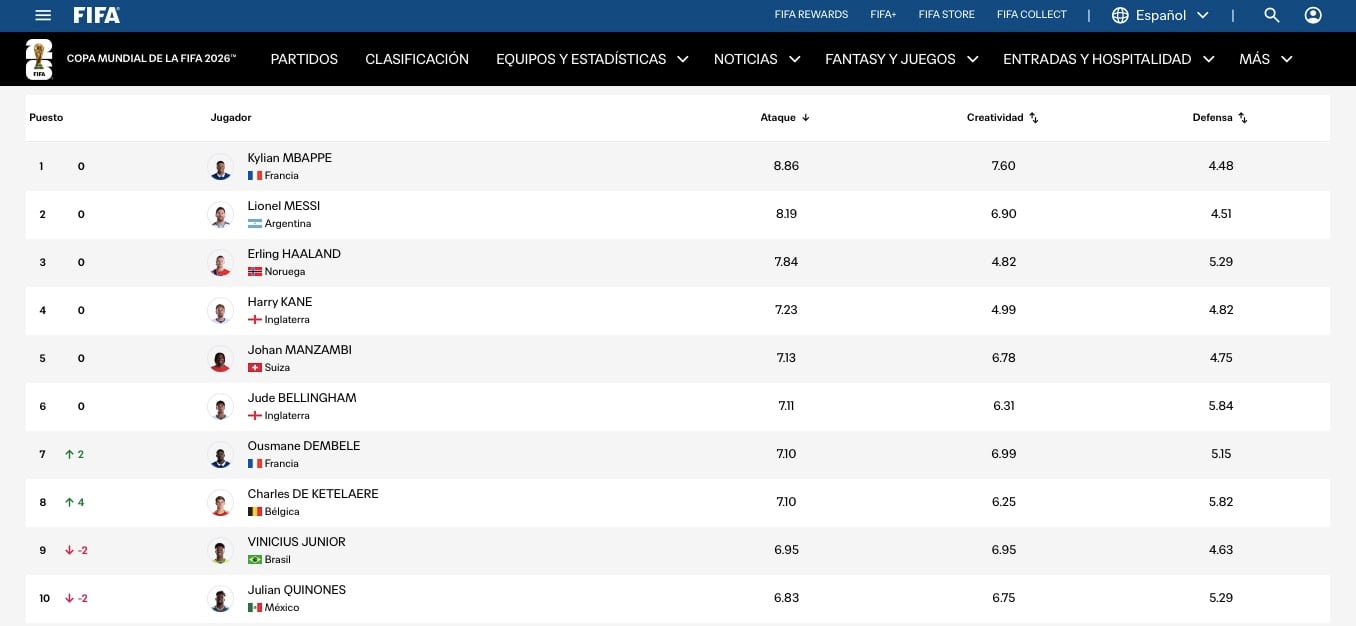
Task: Click the Jugador column header
Action: coord(231,117)
